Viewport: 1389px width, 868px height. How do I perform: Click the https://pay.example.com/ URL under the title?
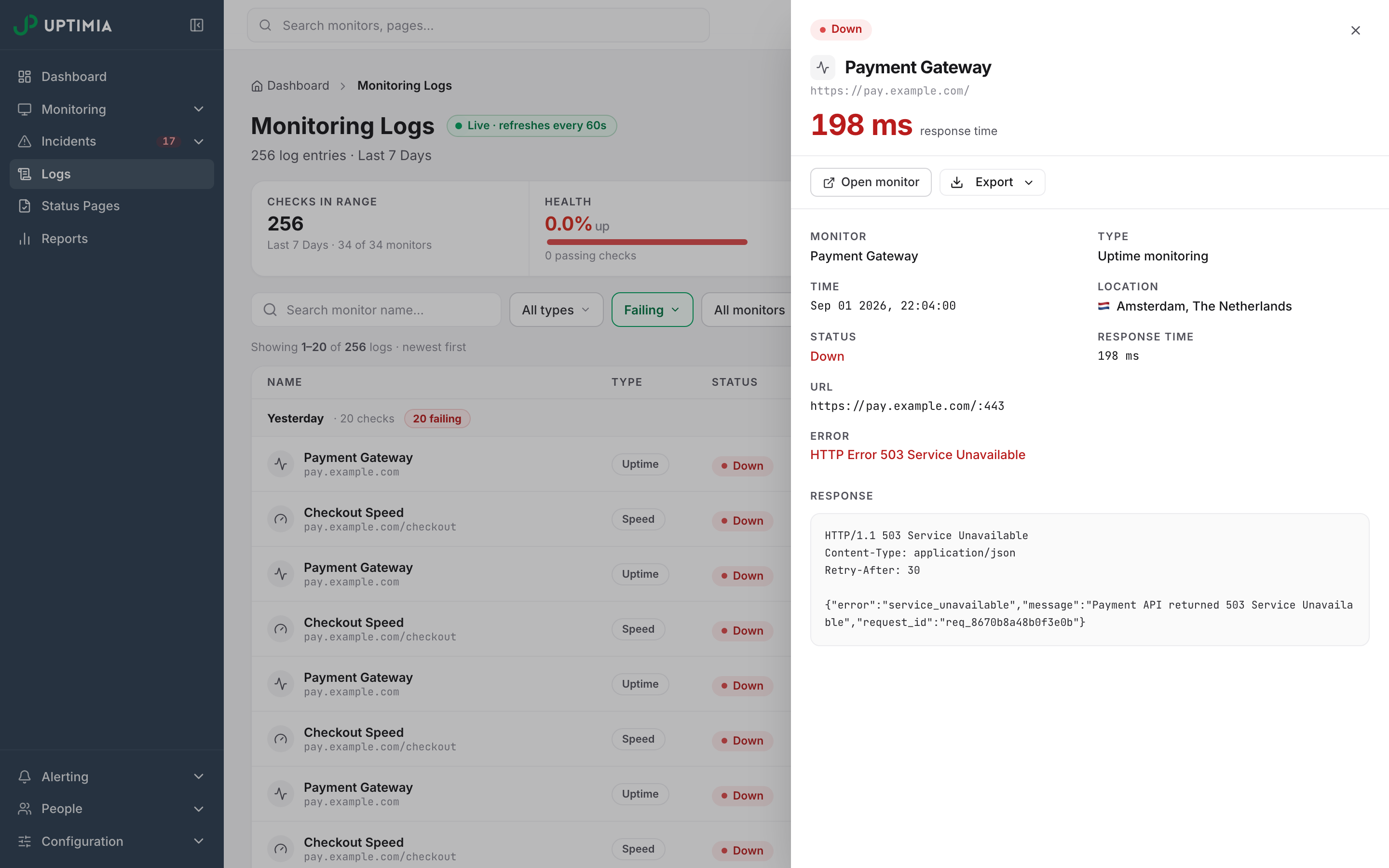[890, 91]
